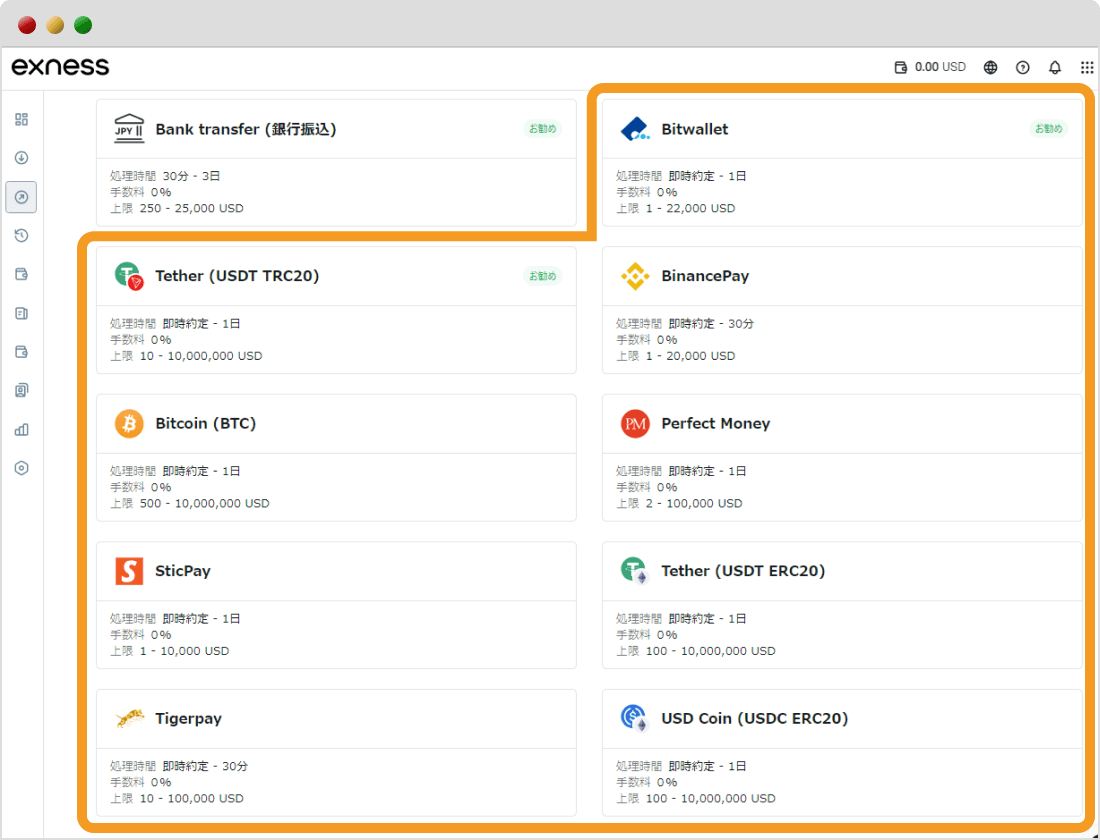1100x840 pixels.
Task: Choose the BinancePay method title
Action: click(705, 276)
